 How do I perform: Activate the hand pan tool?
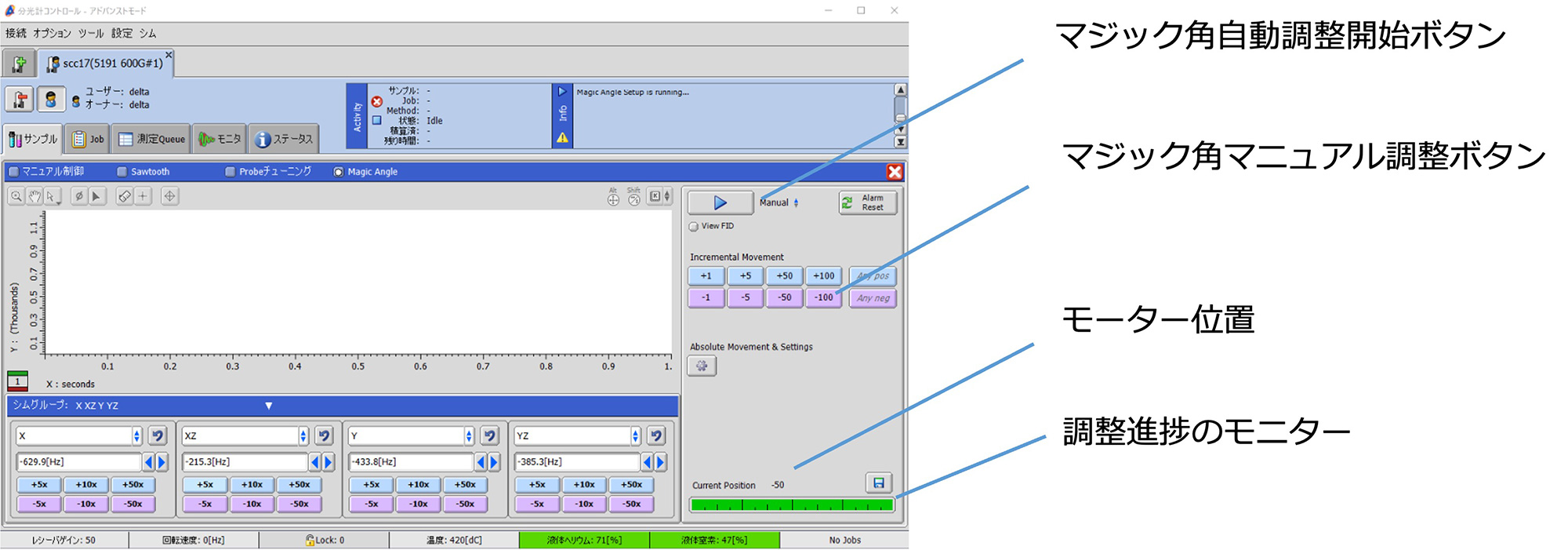click(34, 196)
